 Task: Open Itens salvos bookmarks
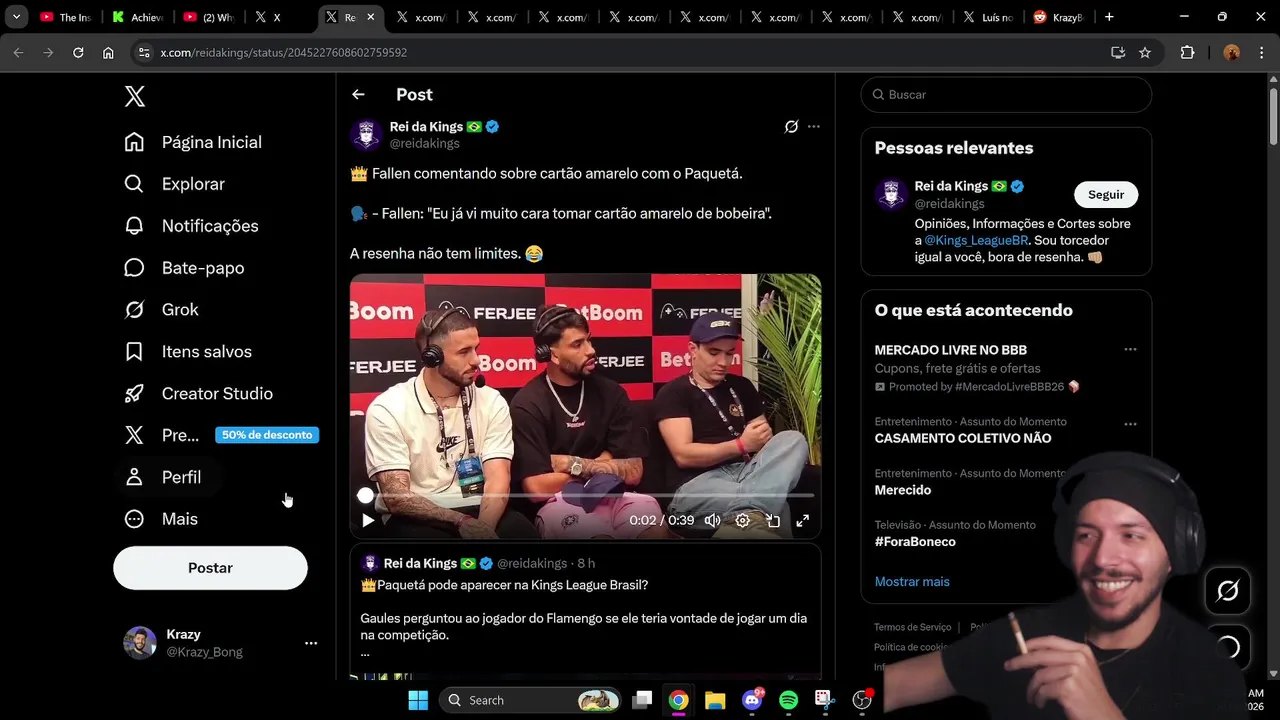coord(188,352)
